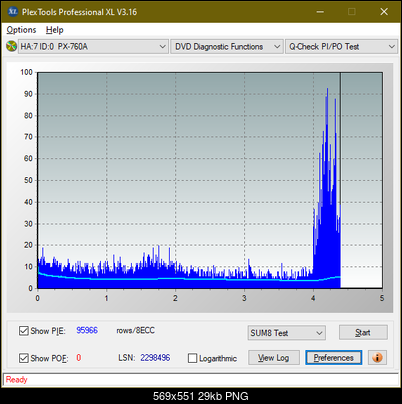This screenshot has height=404, width=402.
Task: Click the Start button
Action: [363, 332]
